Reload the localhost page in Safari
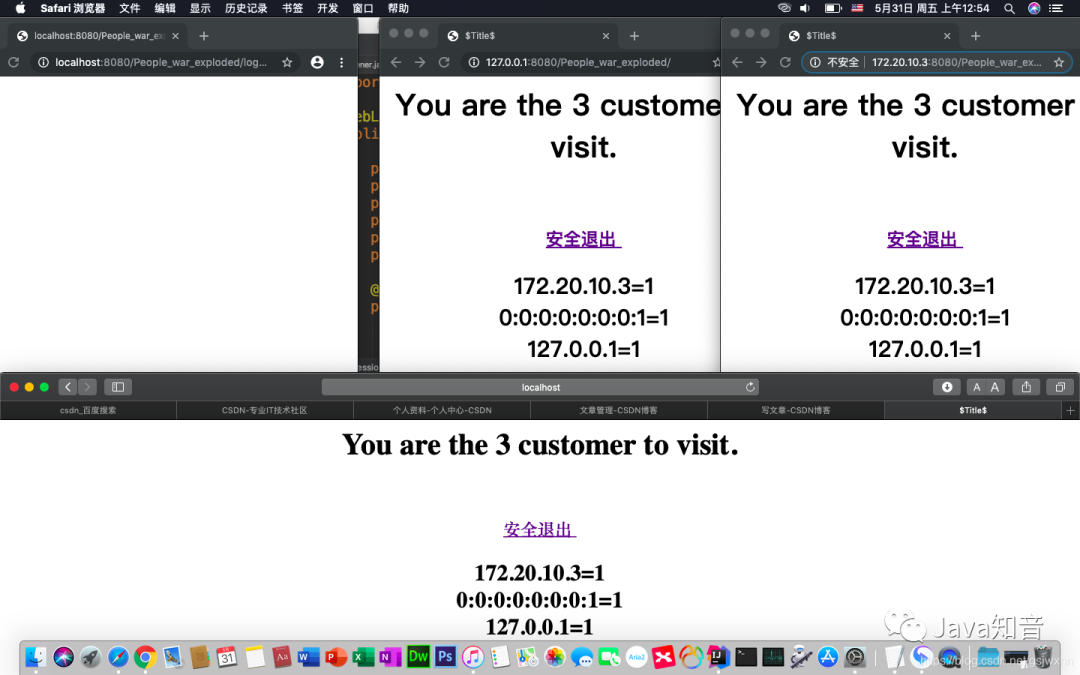This screenshot has width=1080, height=675. coord(750,387)
